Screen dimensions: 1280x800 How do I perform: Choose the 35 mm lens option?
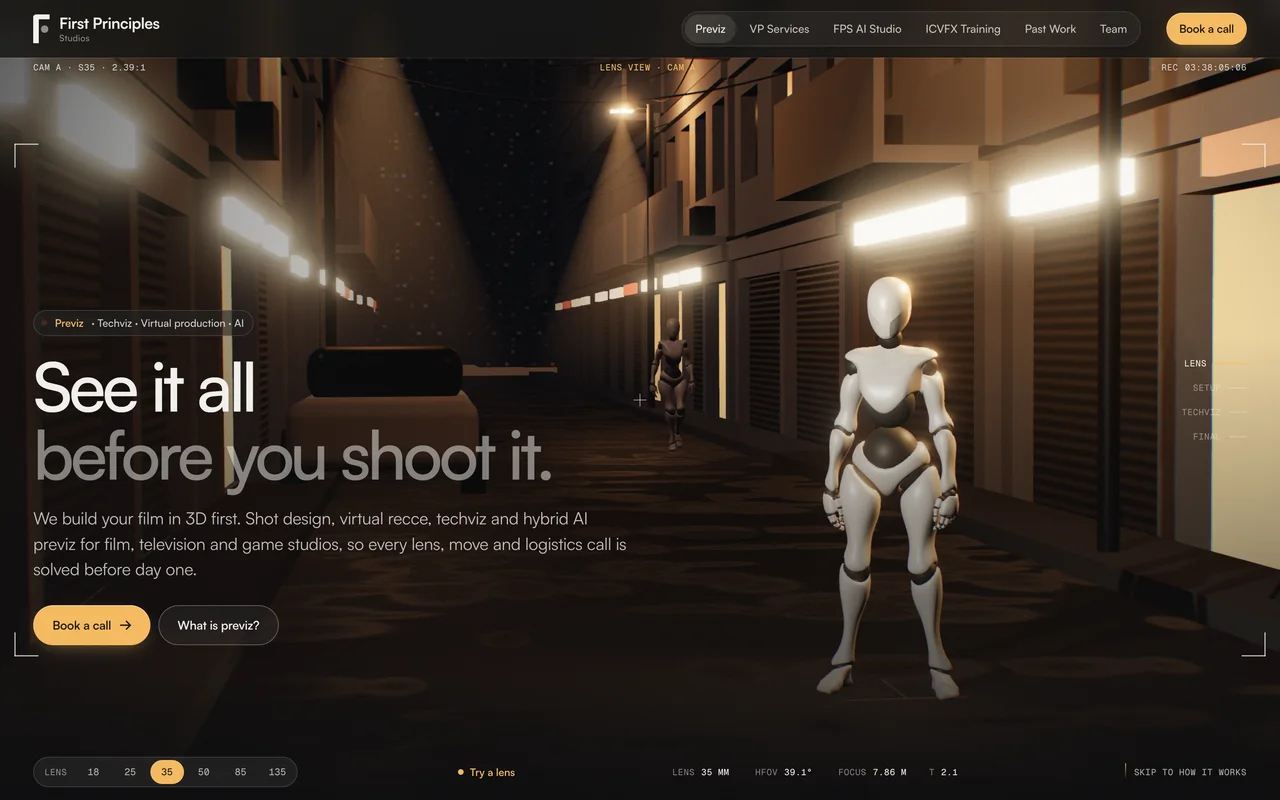pyautogui.click(x=167, y=772)
